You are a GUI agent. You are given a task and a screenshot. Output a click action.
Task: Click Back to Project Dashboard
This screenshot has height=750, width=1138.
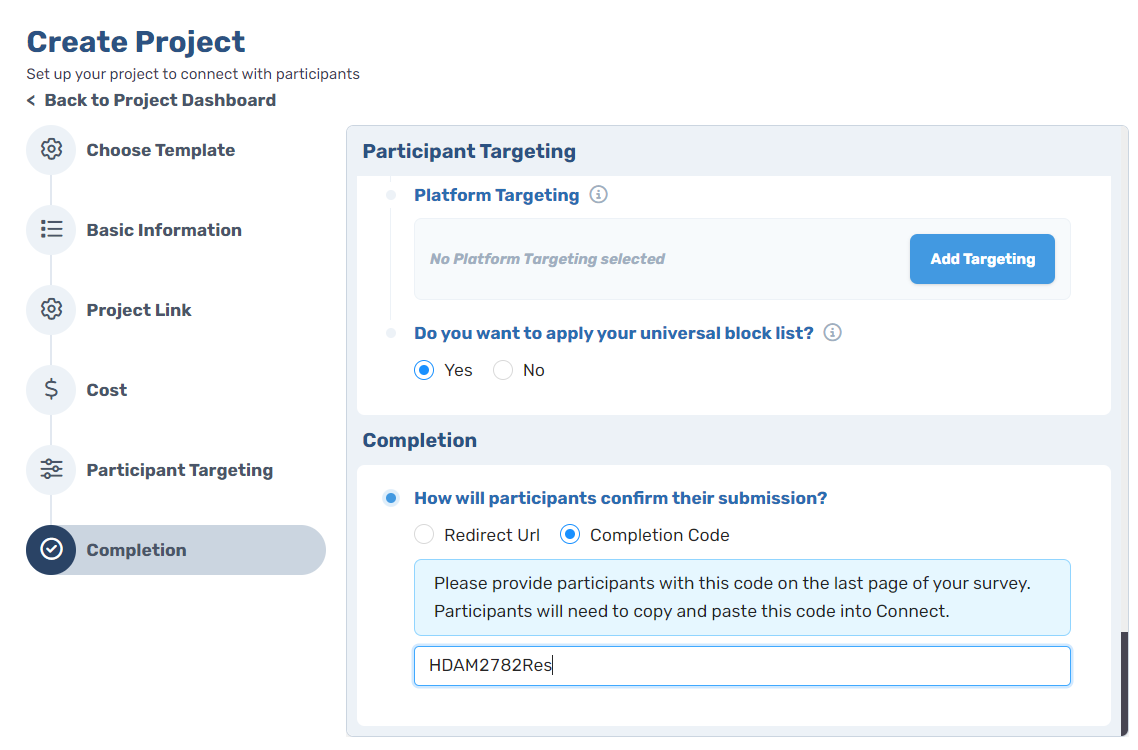[x=150, y=99]
